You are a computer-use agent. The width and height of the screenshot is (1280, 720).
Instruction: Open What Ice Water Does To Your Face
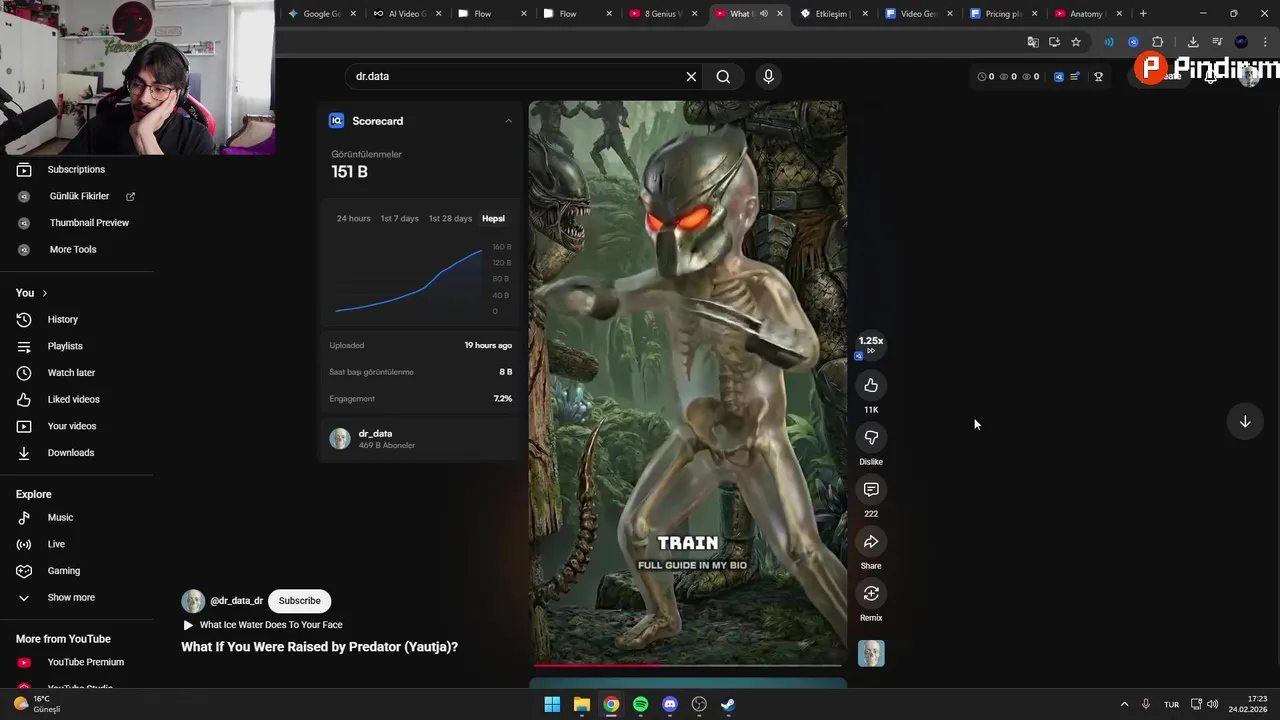click(271, 625)
